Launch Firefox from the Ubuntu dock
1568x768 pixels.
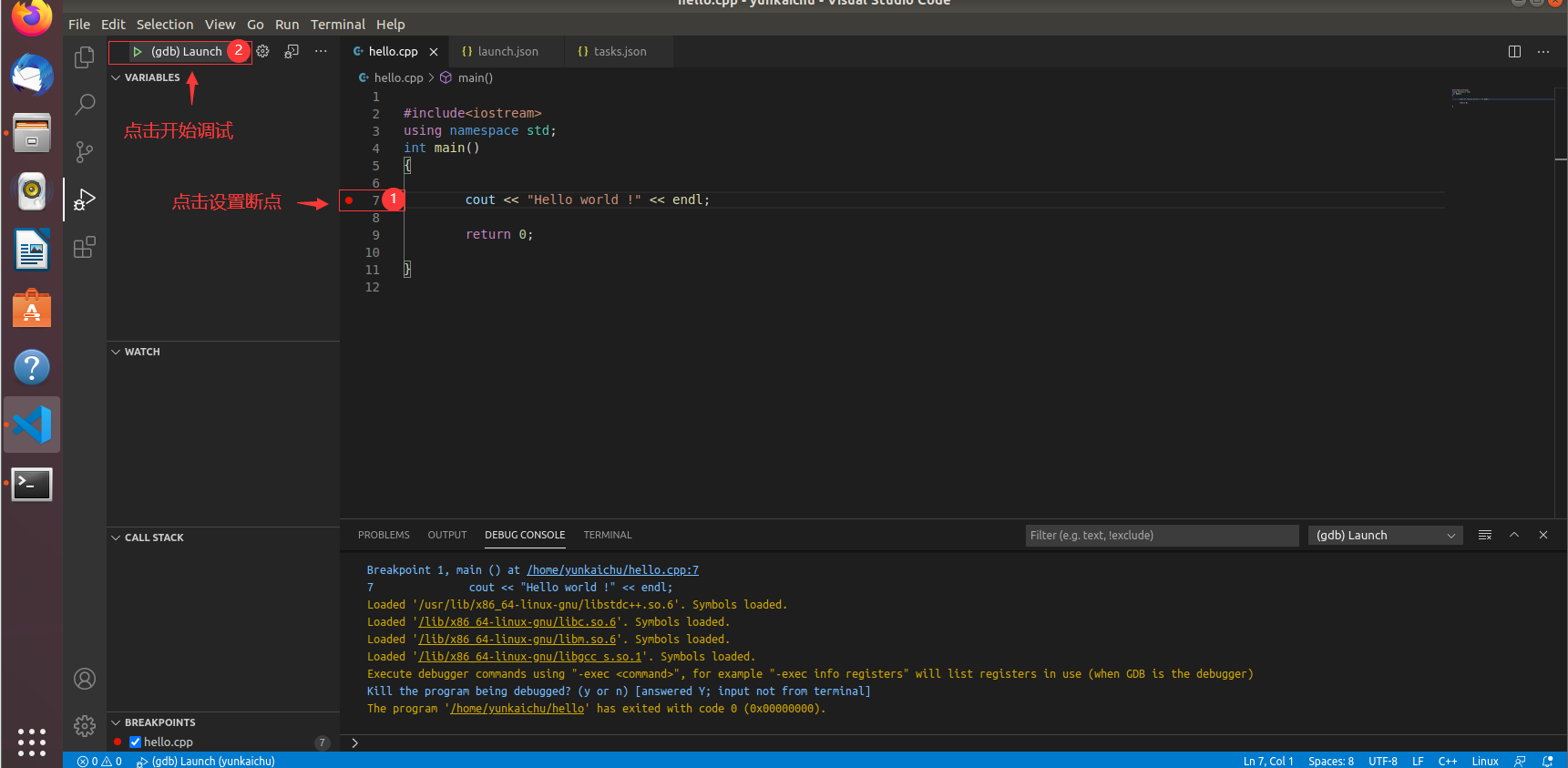click(x=32, y=16)
